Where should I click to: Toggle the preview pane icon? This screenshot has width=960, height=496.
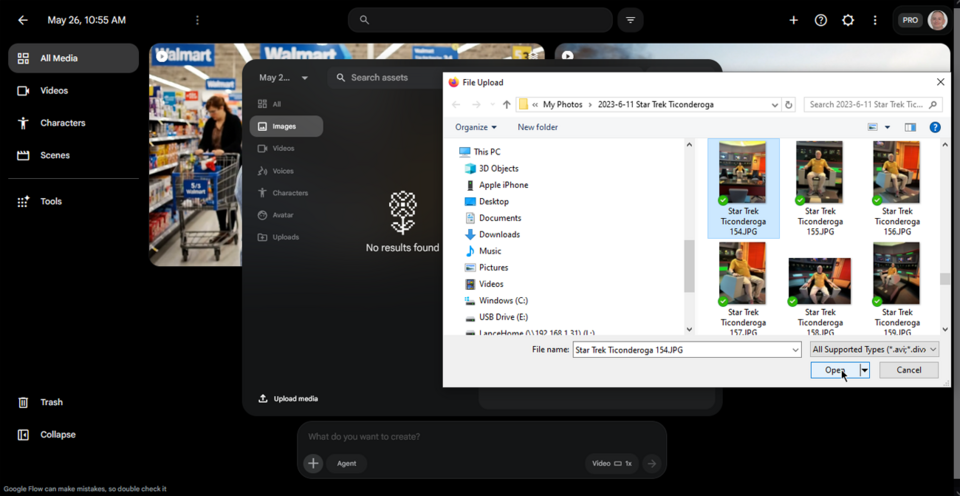pos(910,127)
